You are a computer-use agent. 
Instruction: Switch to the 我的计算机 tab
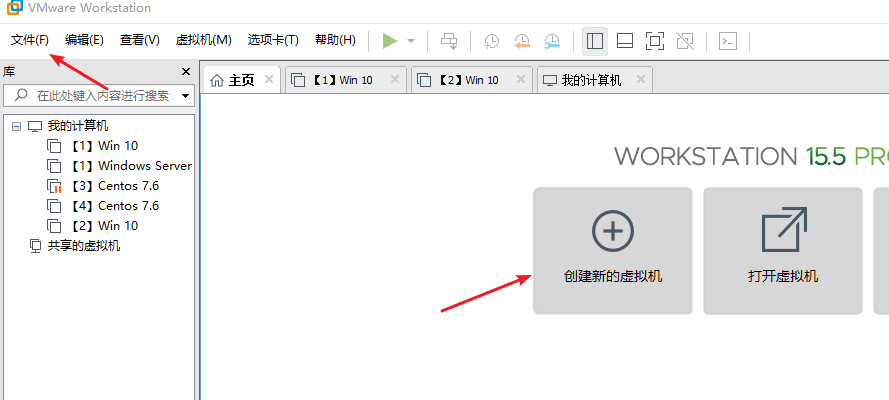click(x=594, y=80)
